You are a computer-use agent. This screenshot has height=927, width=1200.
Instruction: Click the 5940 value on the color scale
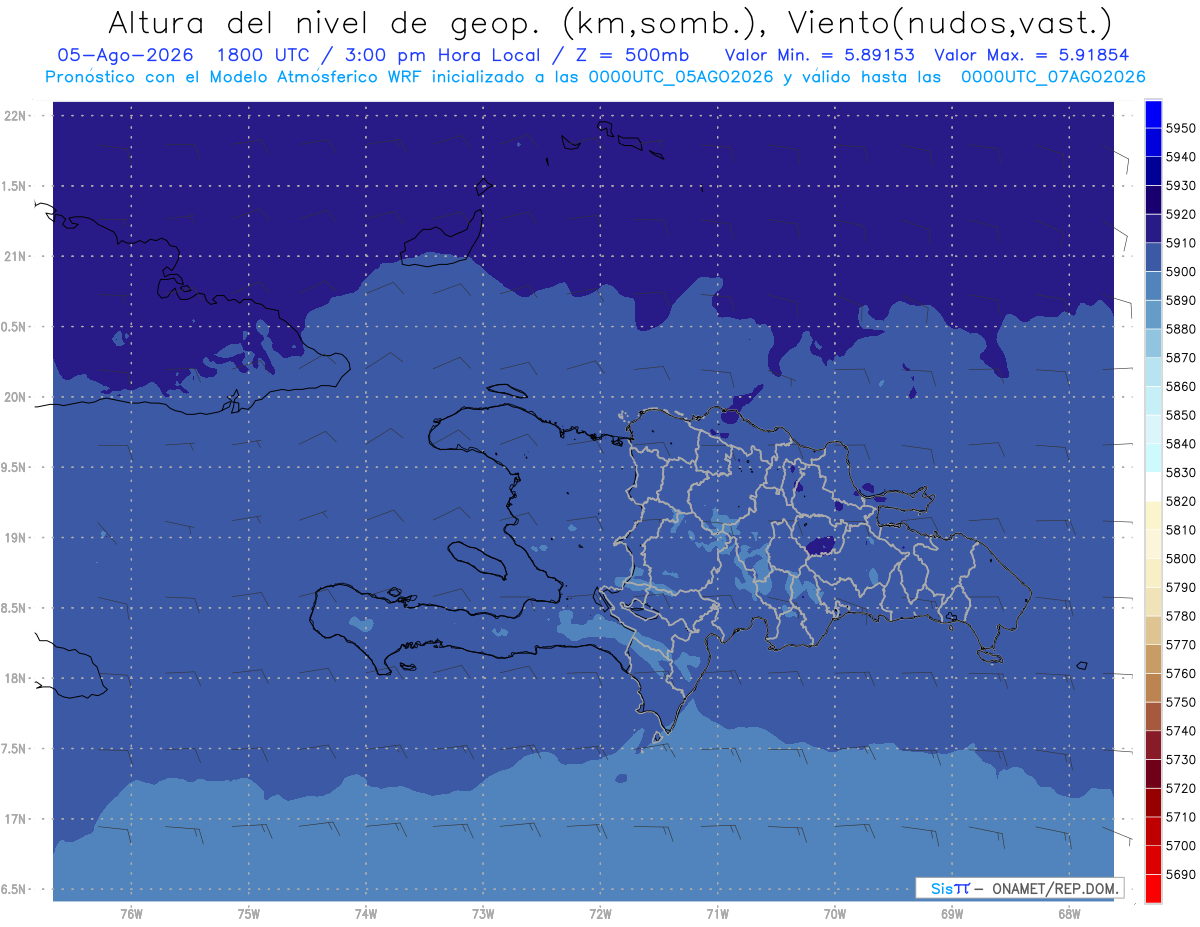[x=1180, y=157]
